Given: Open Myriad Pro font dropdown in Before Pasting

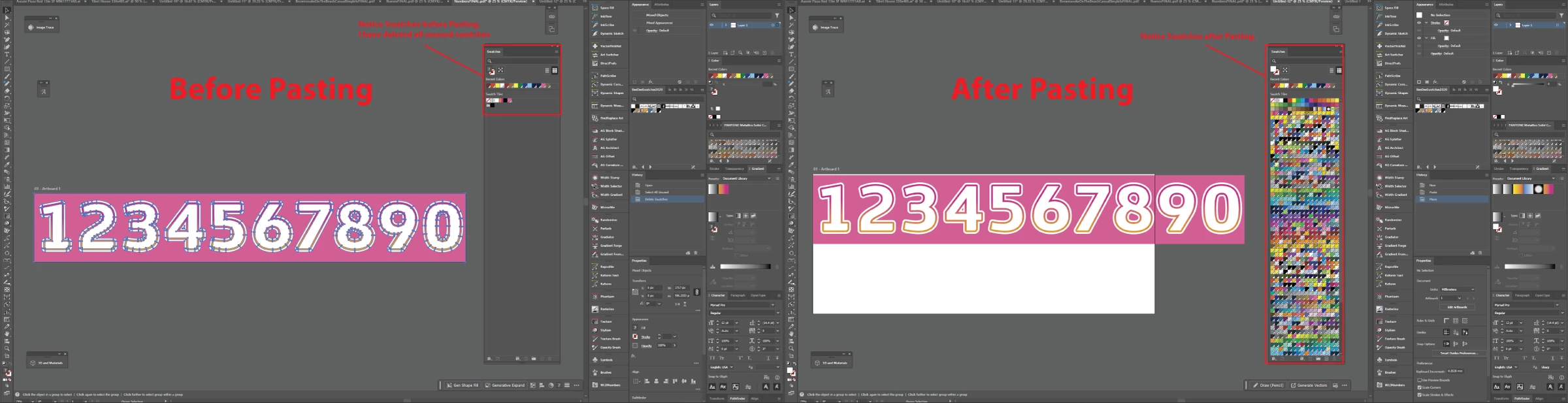Looking at the screenshot, I should [742, 304].
